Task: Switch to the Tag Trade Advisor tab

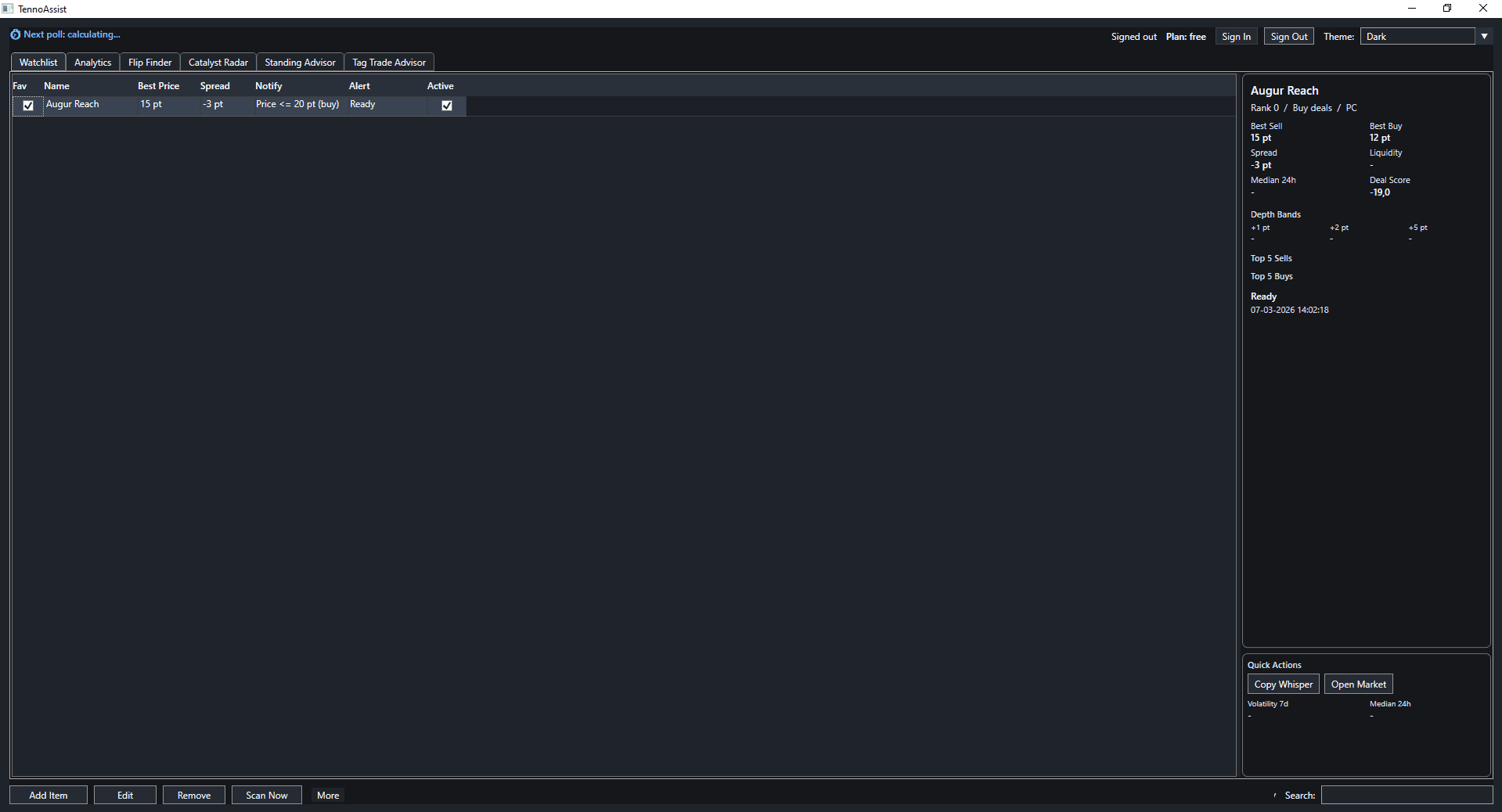Action: [388, 62]
